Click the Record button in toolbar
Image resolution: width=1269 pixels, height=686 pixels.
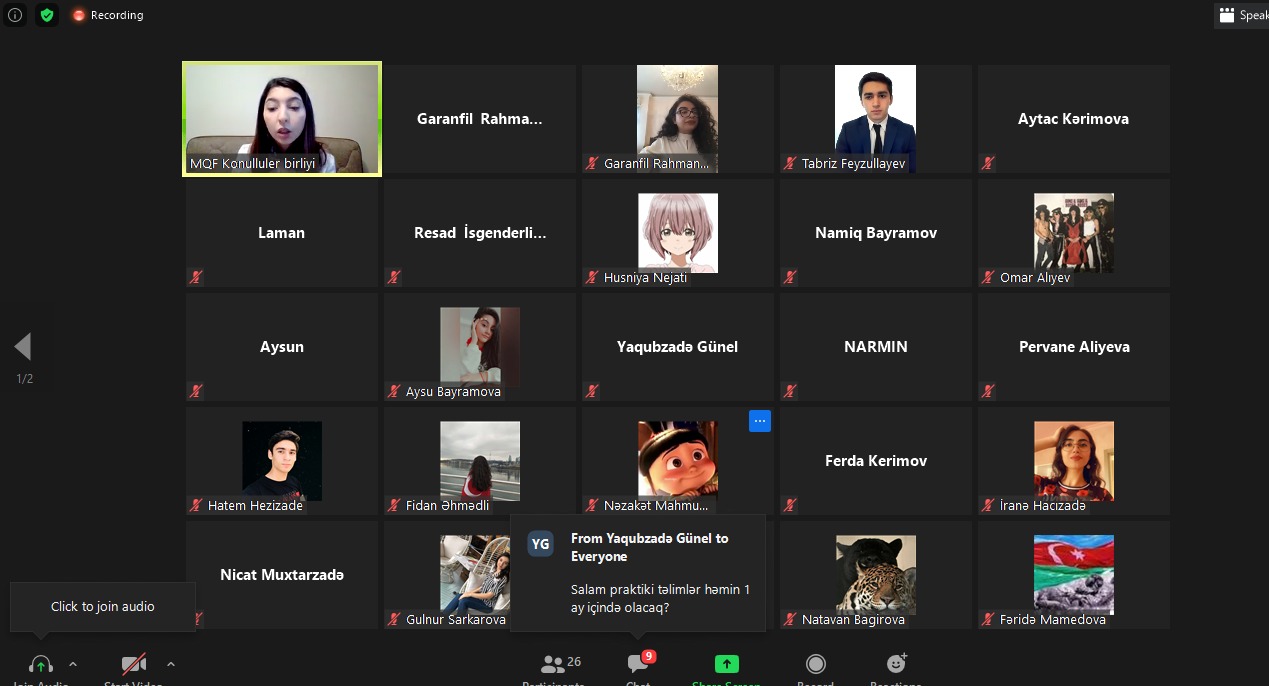pos(816,666)
